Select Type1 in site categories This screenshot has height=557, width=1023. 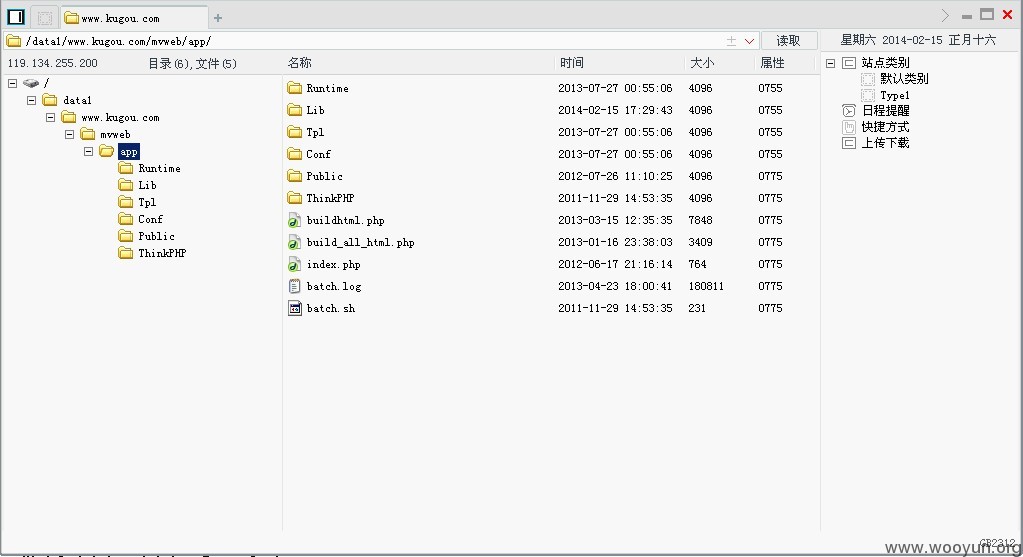pyautogui.click(x=894, y=95)
